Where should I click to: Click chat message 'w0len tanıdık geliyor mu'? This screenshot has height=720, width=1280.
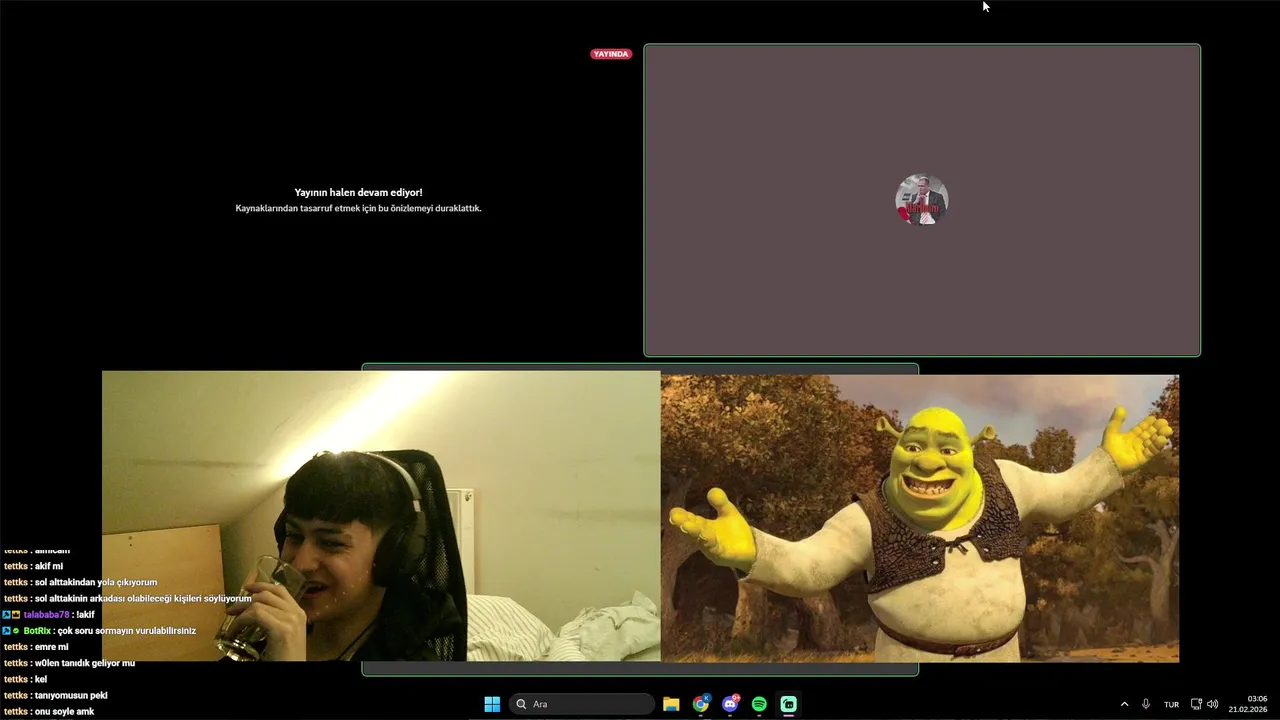85,663
